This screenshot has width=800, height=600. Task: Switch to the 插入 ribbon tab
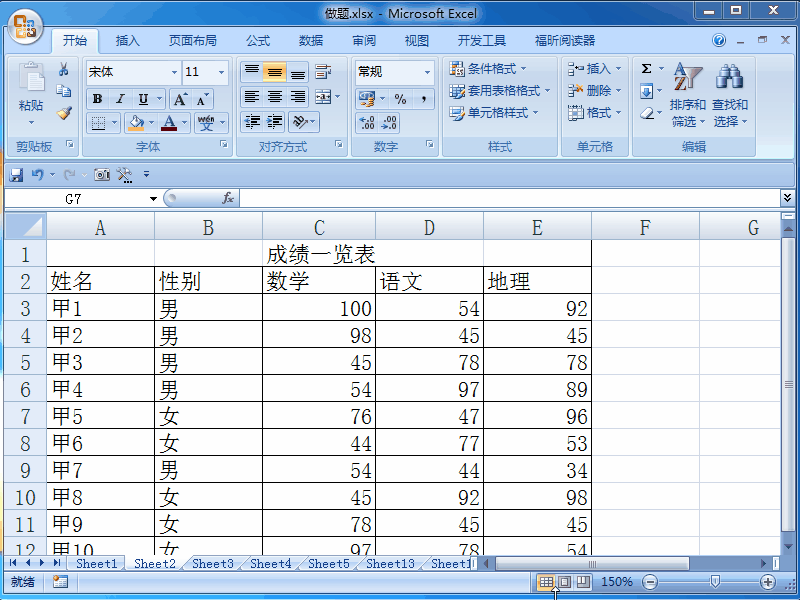pyautogui.click(x=128, y=41)
